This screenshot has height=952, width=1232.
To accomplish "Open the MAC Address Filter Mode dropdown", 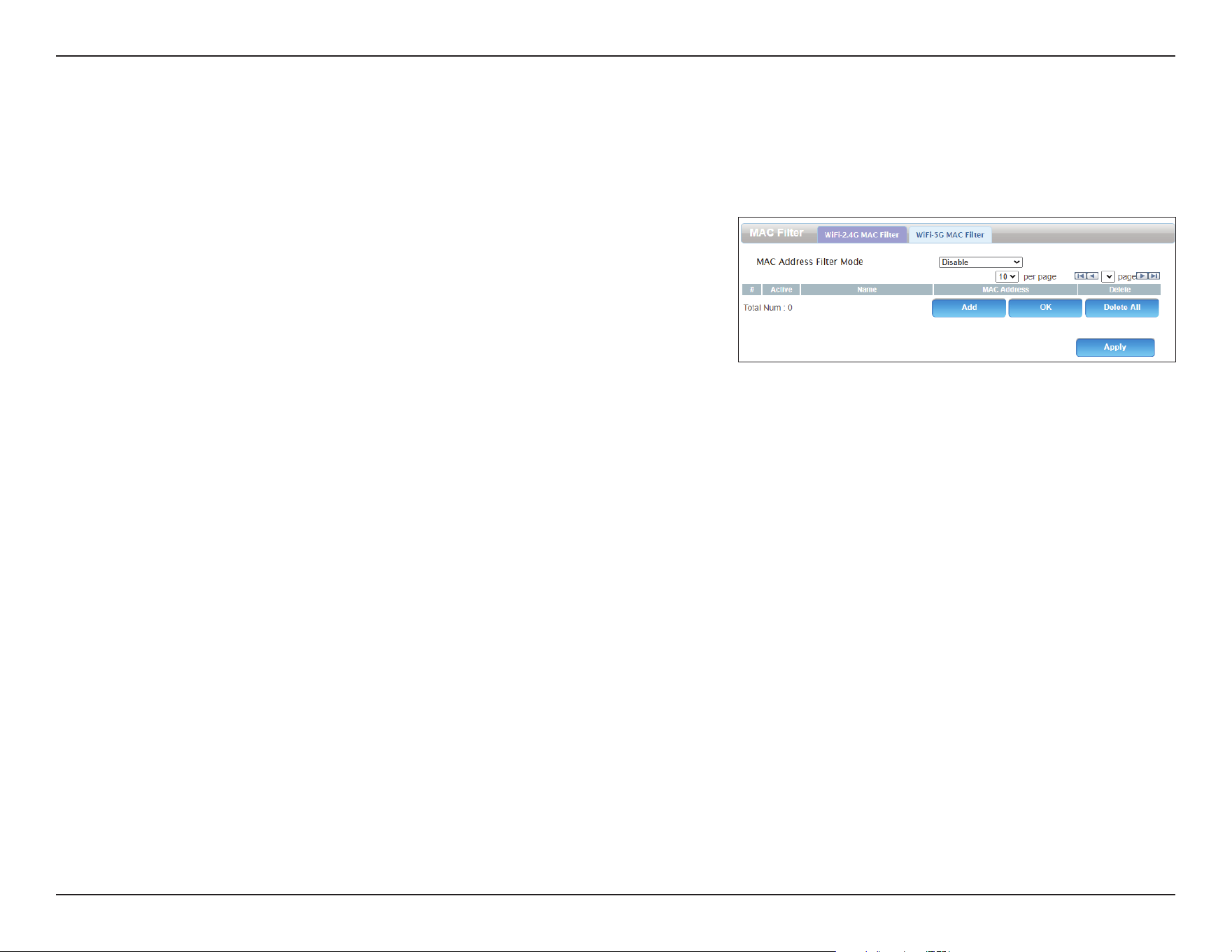I will click(980, 262).
